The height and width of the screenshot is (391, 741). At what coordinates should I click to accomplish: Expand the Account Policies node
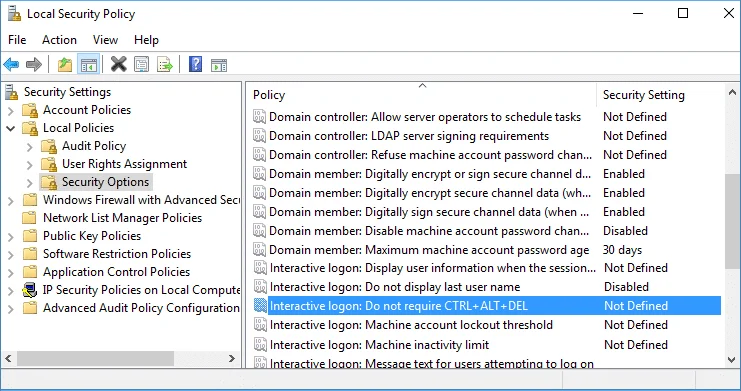(x=11, y=111)
